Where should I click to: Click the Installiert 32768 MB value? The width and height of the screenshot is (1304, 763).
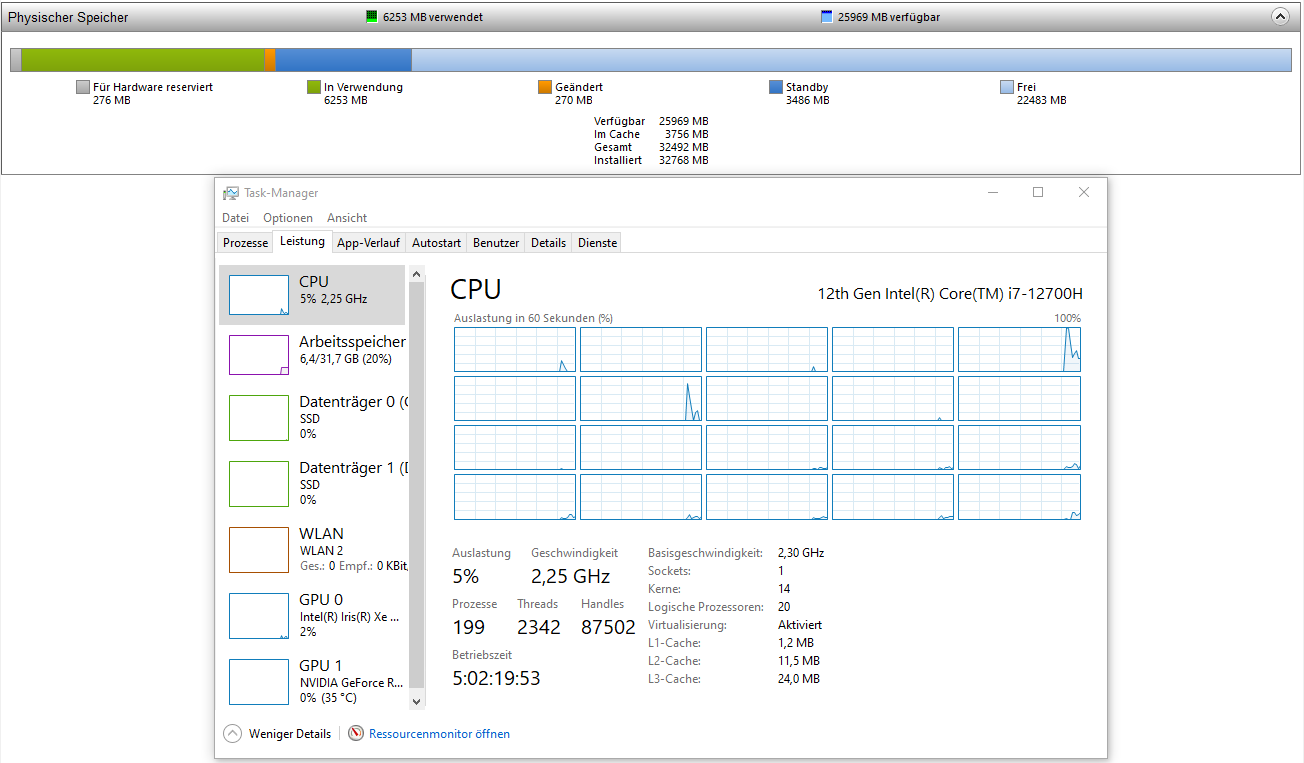coord(683,160)
